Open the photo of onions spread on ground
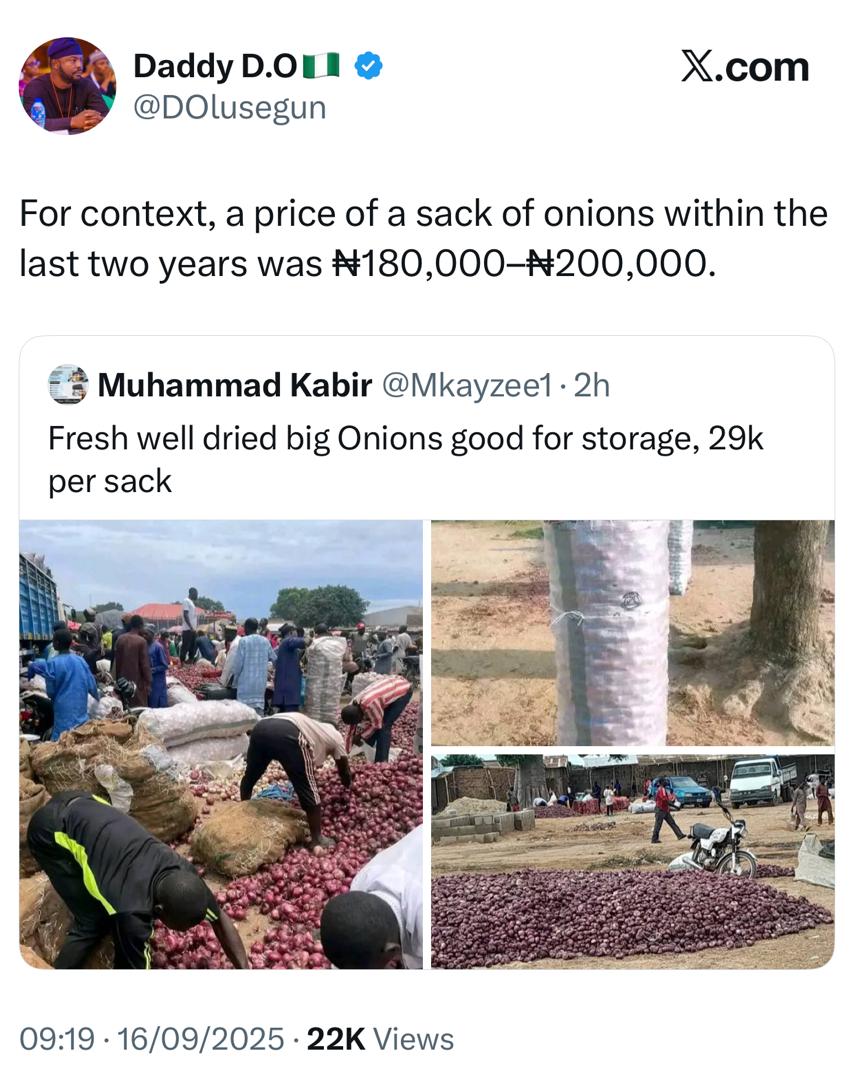Screen dimensions: 854x1080 tap(632, 861)
